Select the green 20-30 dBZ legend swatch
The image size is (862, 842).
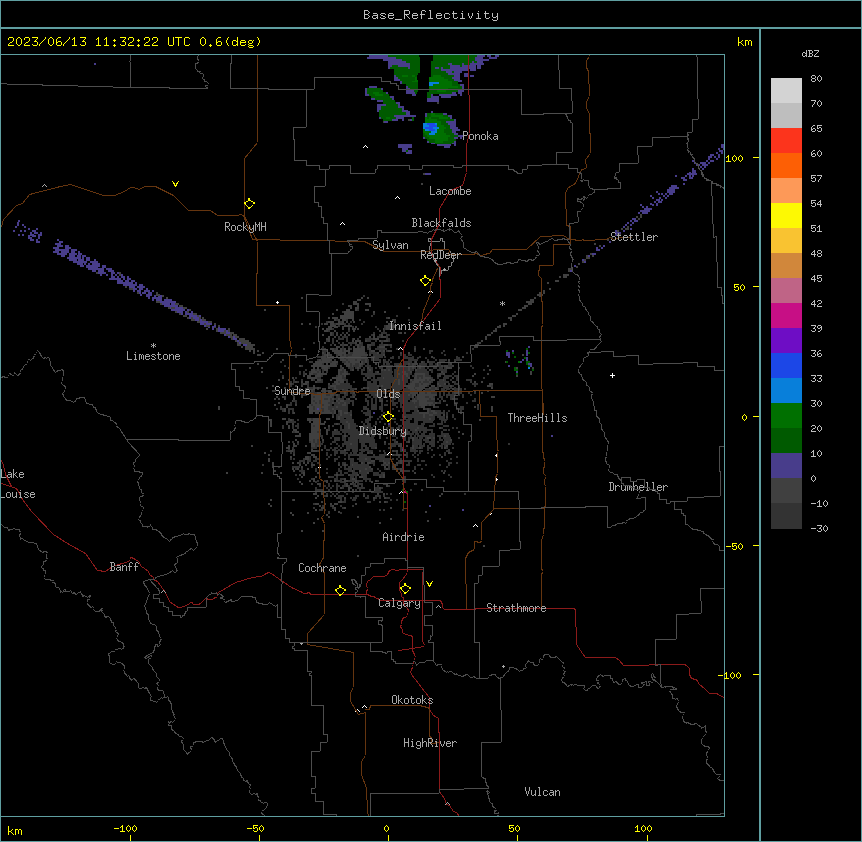click(x=786, y=416)
